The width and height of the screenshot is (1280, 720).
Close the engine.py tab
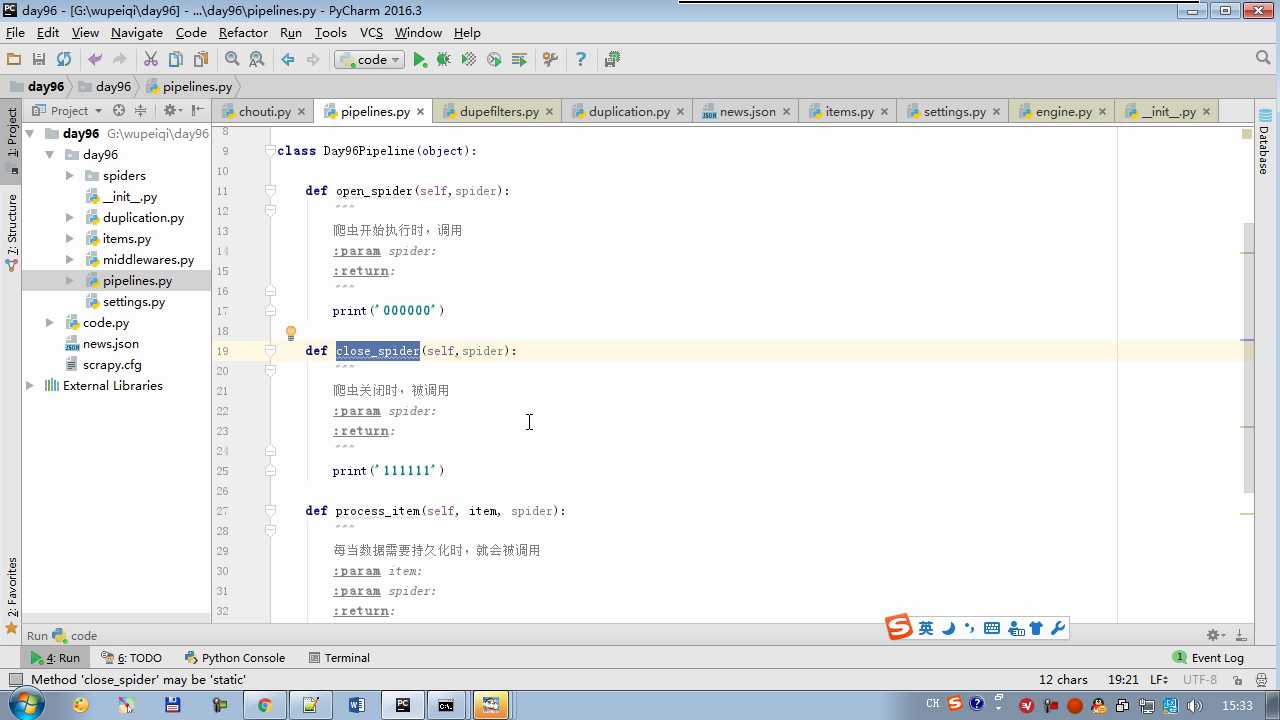click(1103, 112)
